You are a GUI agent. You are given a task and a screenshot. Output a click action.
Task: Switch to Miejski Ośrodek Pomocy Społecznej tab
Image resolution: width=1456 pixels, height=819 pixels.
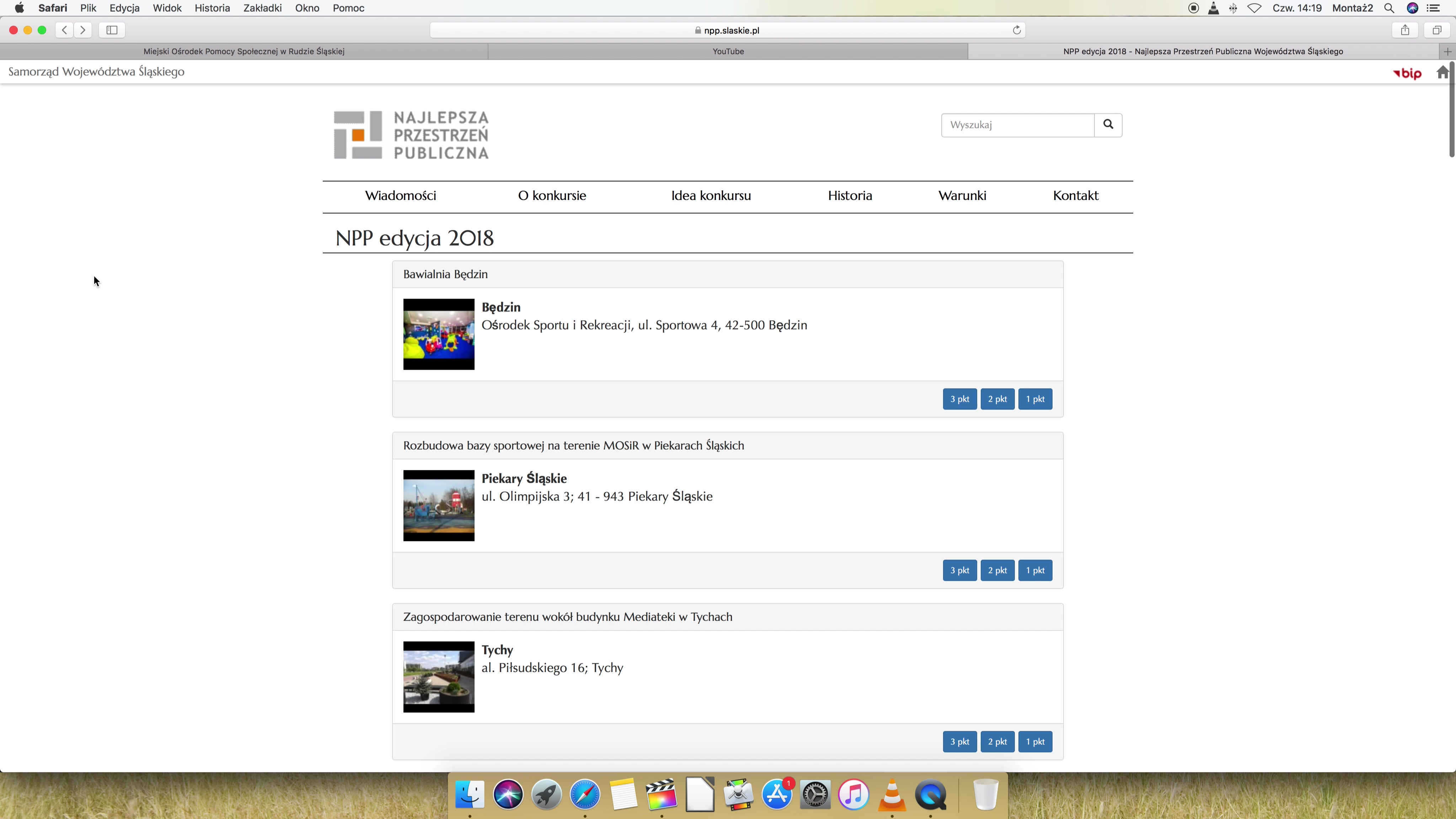point(243,52)
